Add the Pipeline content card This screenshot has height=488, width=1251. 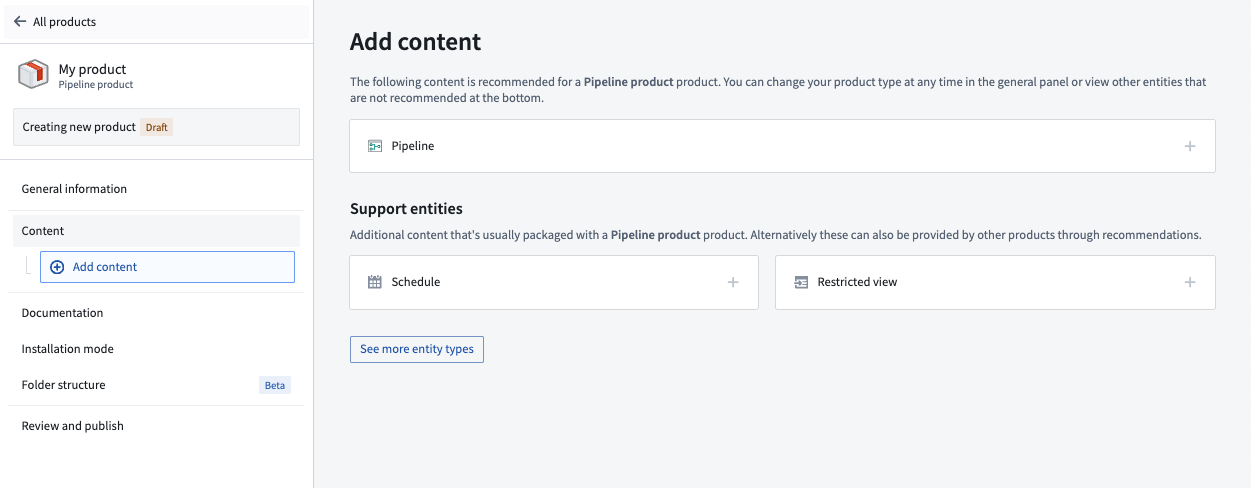tap(782, 146)
